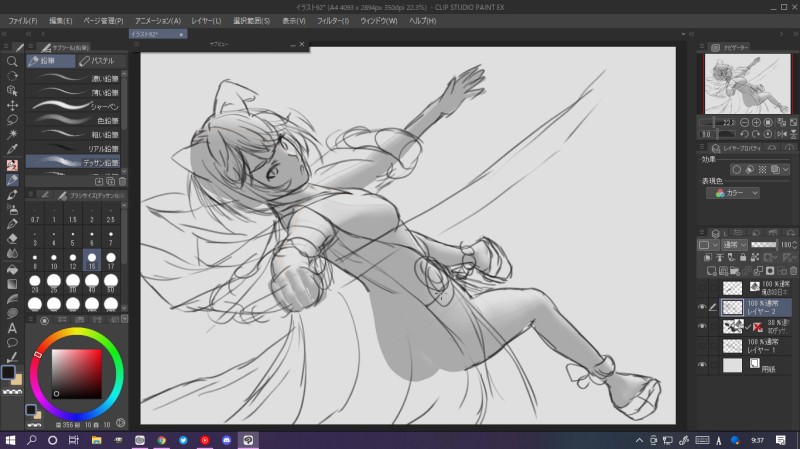Create a layer mask
Viewport: 800px width, 449px height.
tap(770, 271)
